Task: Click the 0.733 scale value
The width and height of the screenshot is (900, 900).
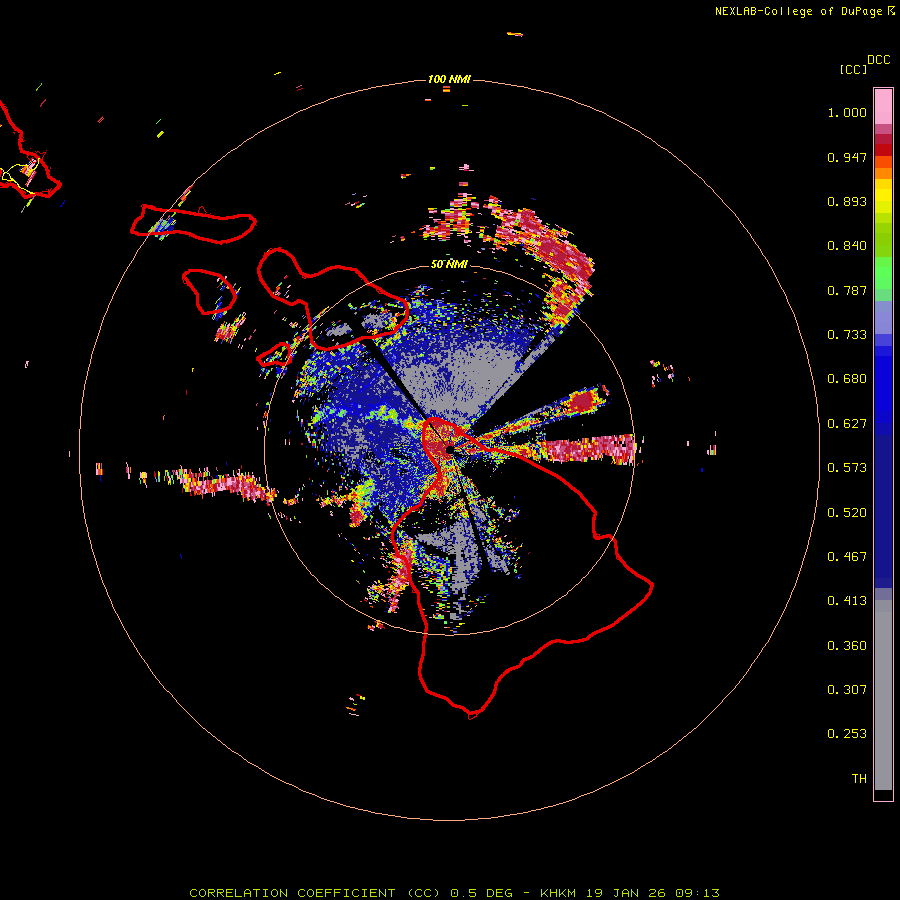Action: click(847, 335)
